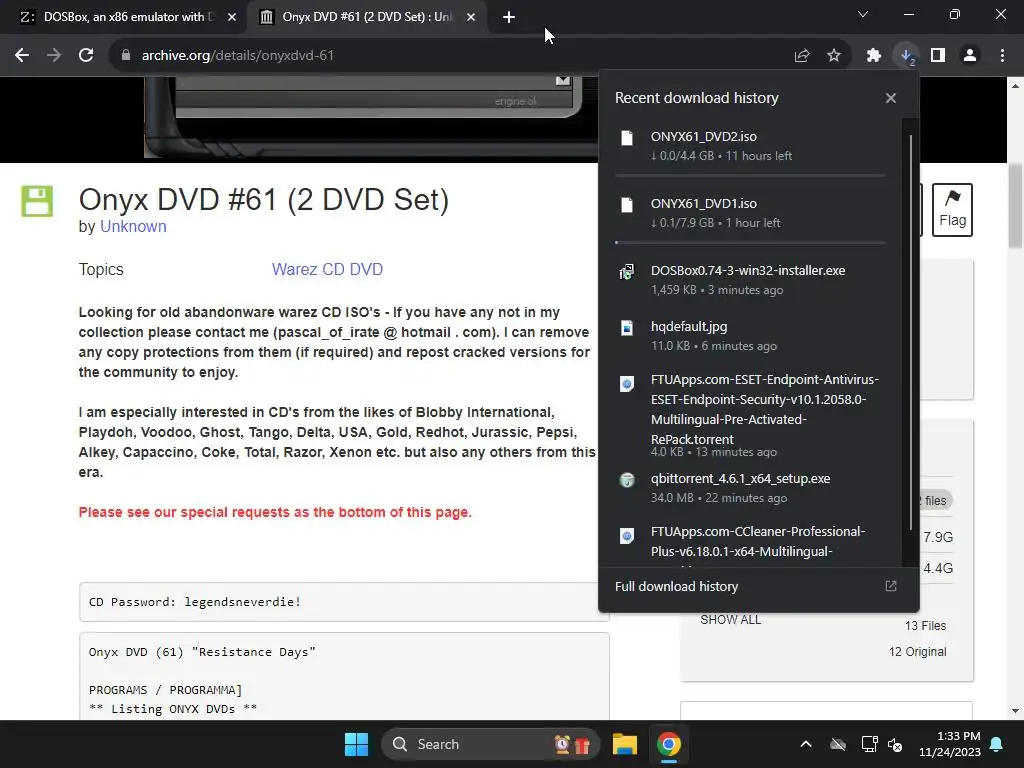Open Chrome three-dot menu
Image resolution: width=1024 pixels, height=768 pixels.
coord(1002,56)
